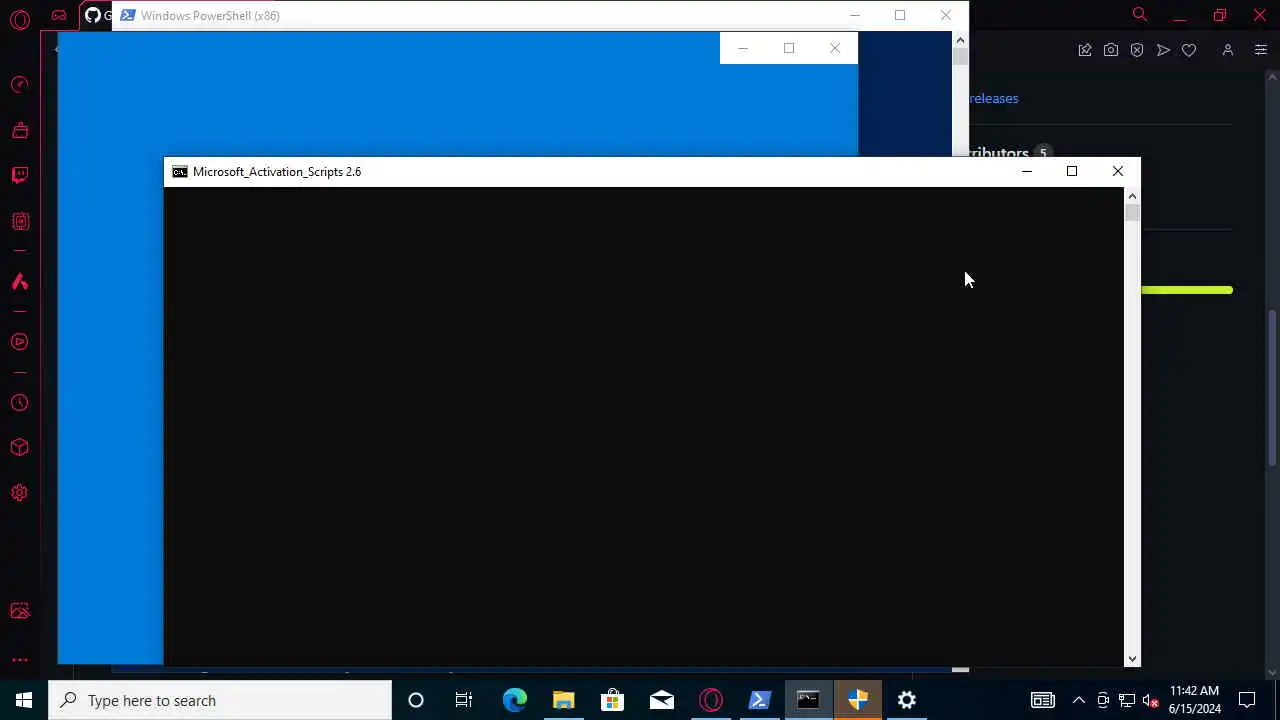
Task: Open the Twitch panel in Opera sidebar
Action: tap(20, 176)
